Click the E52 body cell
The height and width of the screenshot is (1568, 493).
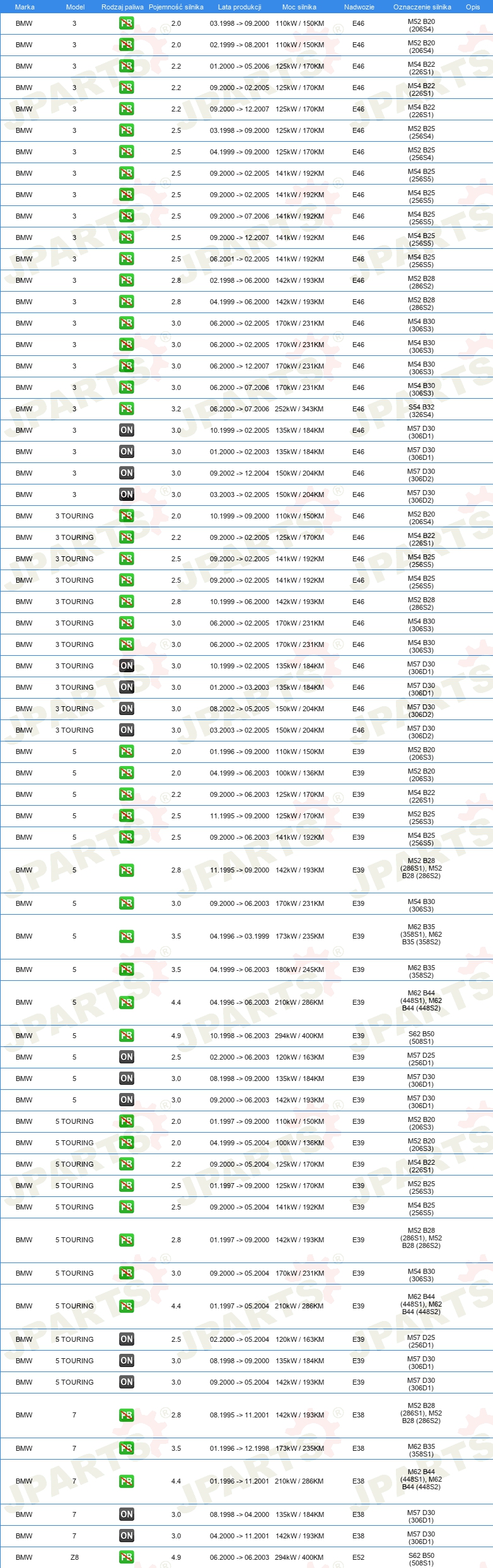(358, 1557)
